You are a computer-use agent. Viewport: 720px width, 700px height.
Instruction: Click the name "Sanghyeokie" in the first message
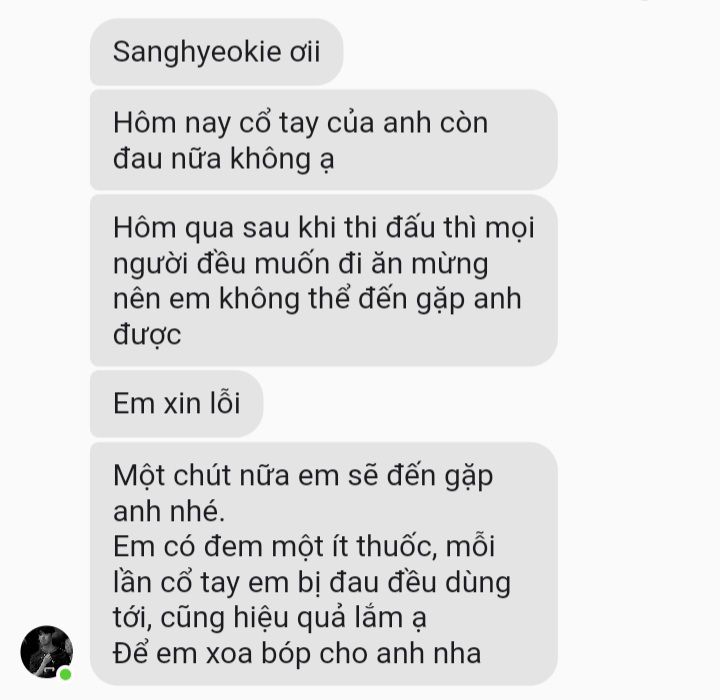[x=197, y=52]
